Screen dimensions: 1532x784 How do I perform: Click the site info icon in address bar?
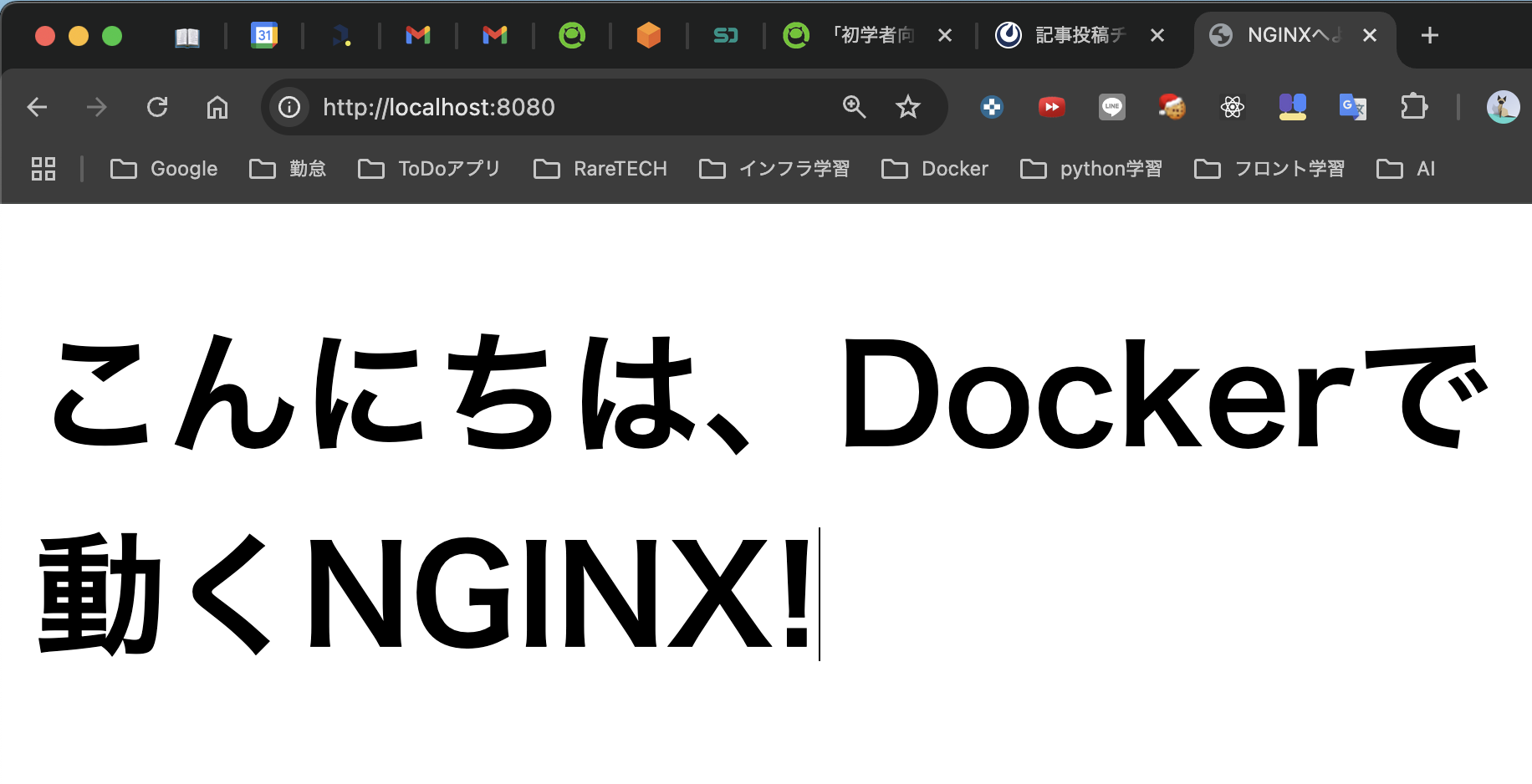289,107
